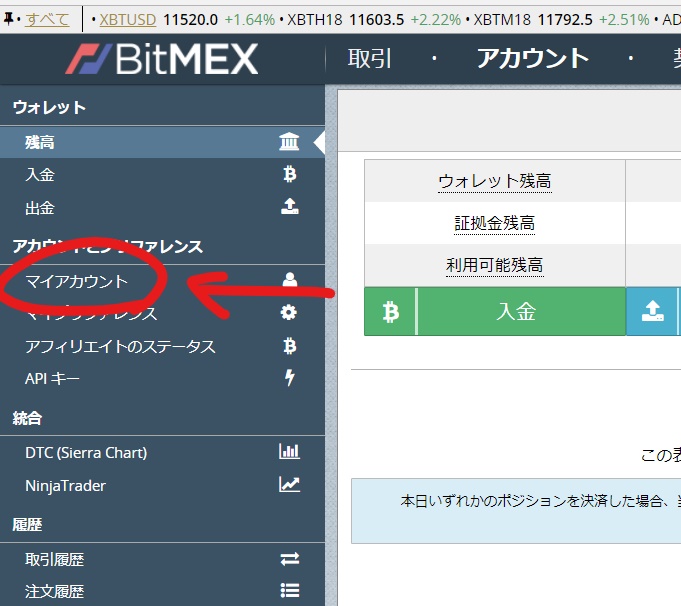Open 出金 in sidebar

pyautogui.click(x=162, y=208)
